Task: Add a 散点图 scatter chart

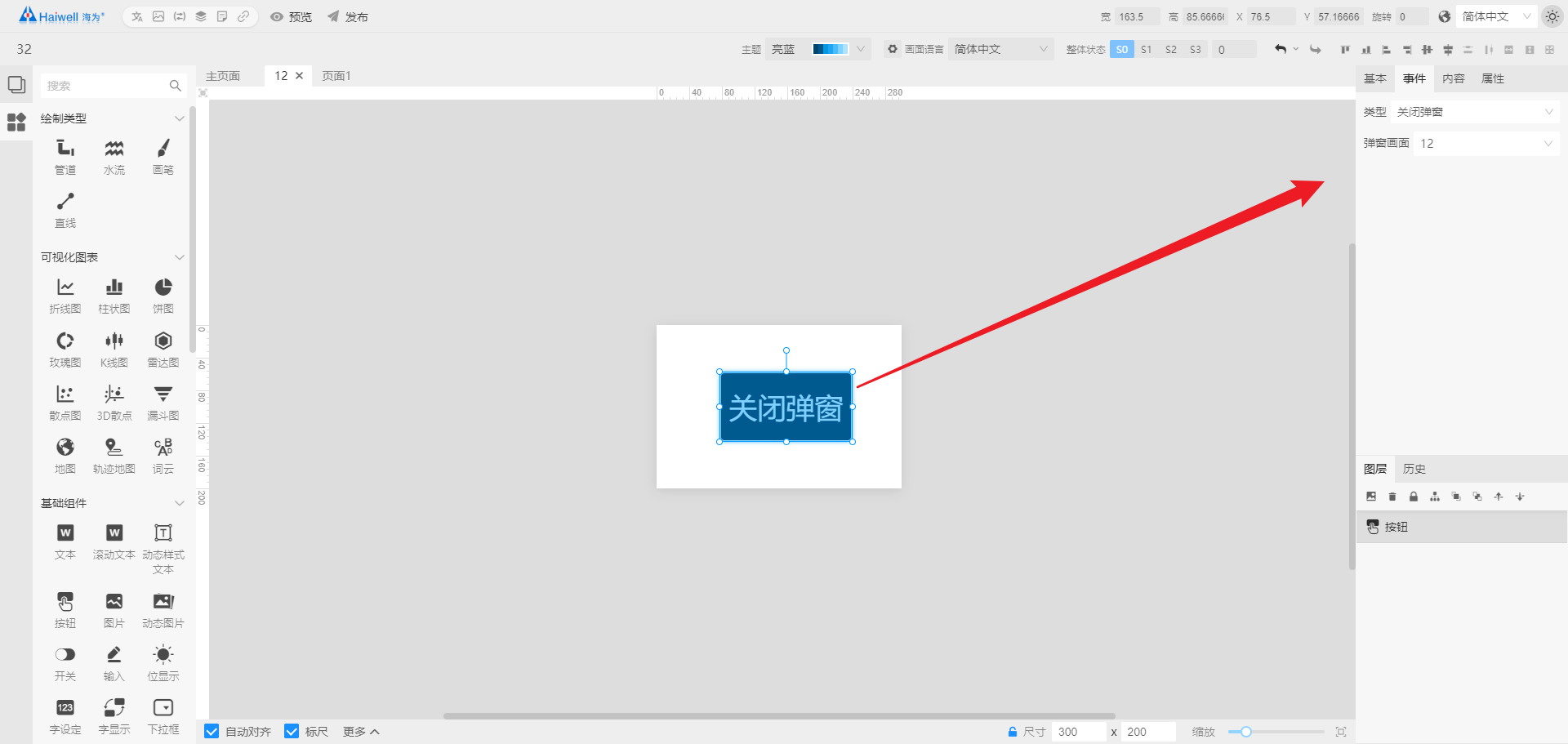Action: 65,403
